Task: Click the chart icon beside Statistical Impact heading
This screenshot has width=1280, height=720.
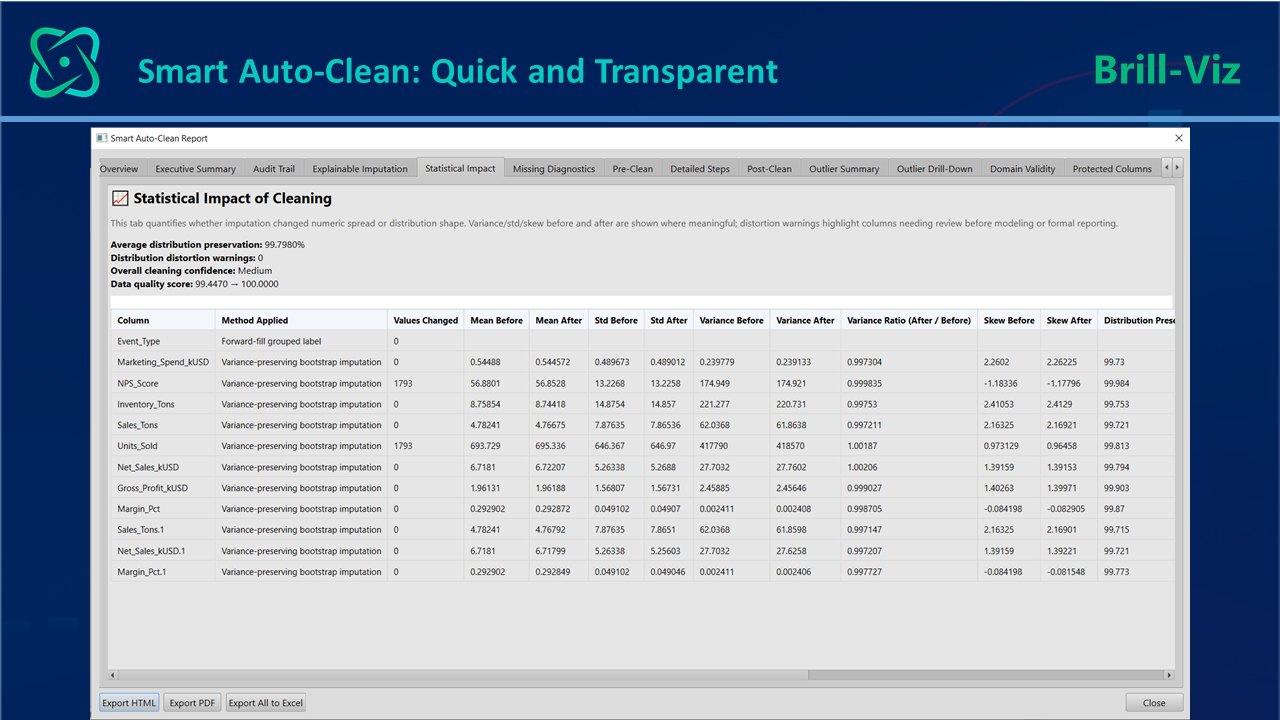Action: tap(120, 198)
